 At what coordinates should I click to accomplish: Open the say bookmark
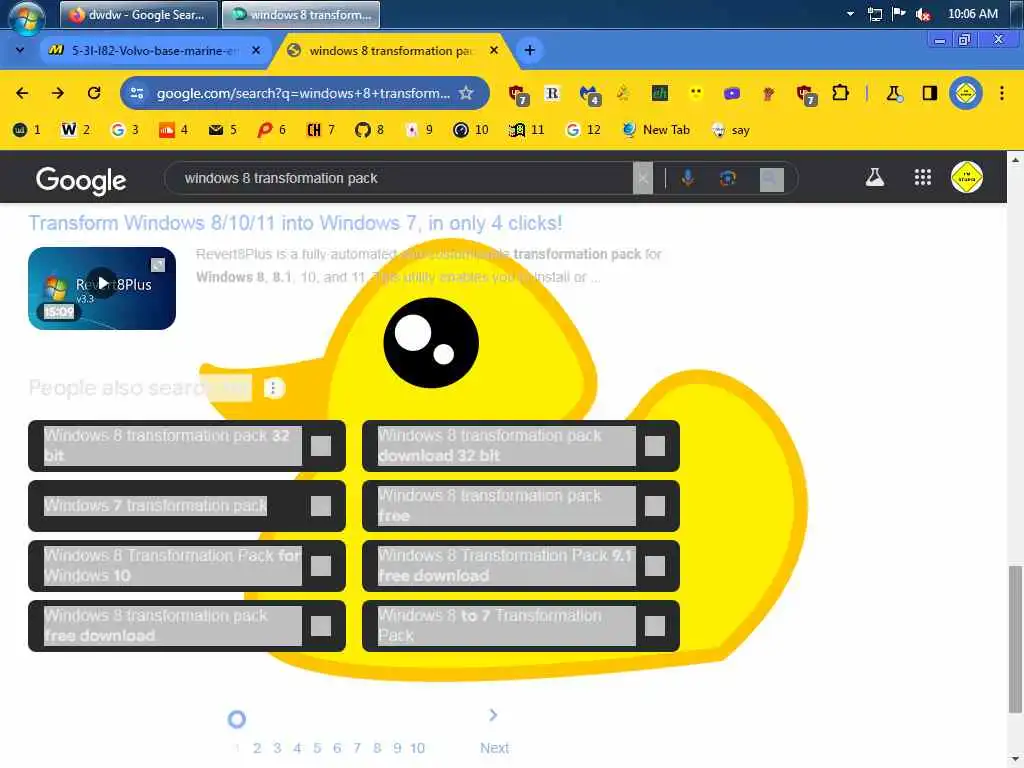[731, 130]
